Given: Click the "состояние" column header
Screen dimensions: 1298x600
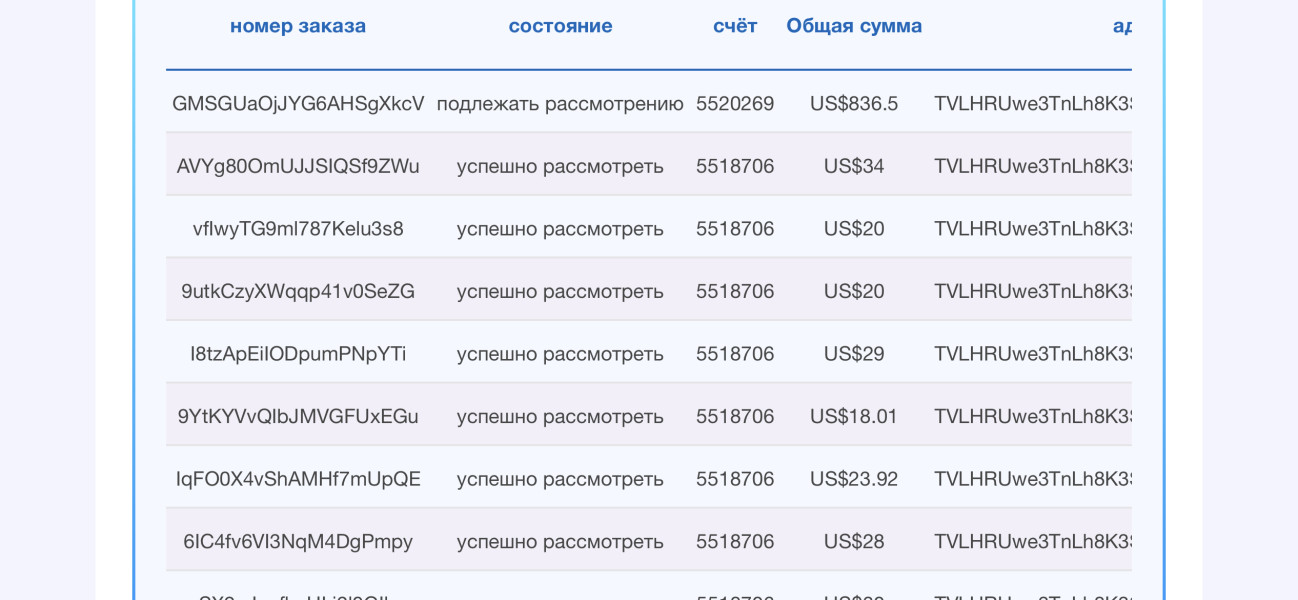Looking at the screenshot, I should pos(560,26).
